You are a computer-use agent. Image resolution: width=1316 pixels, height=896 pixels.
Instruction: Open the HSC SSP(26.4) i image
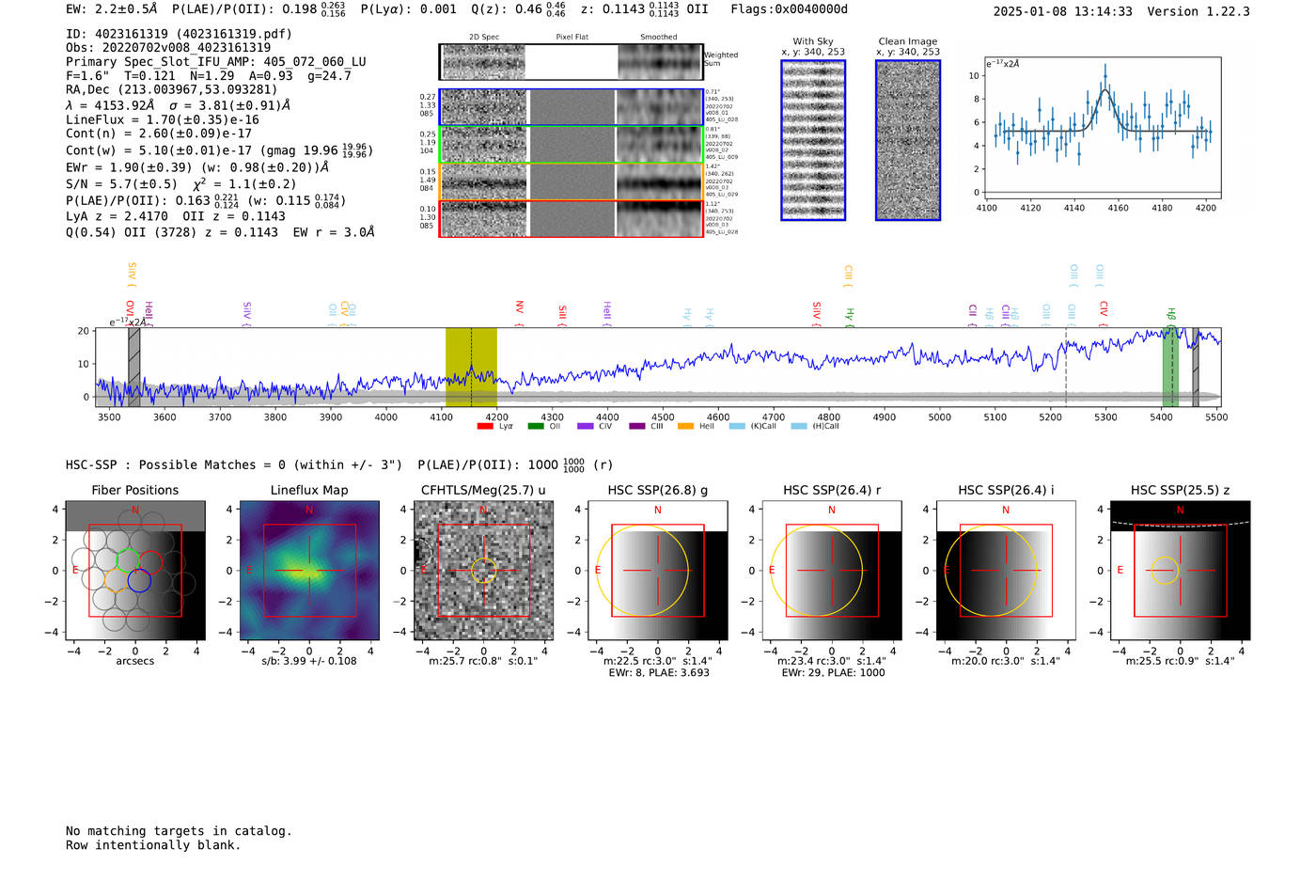pos(1006,571)
